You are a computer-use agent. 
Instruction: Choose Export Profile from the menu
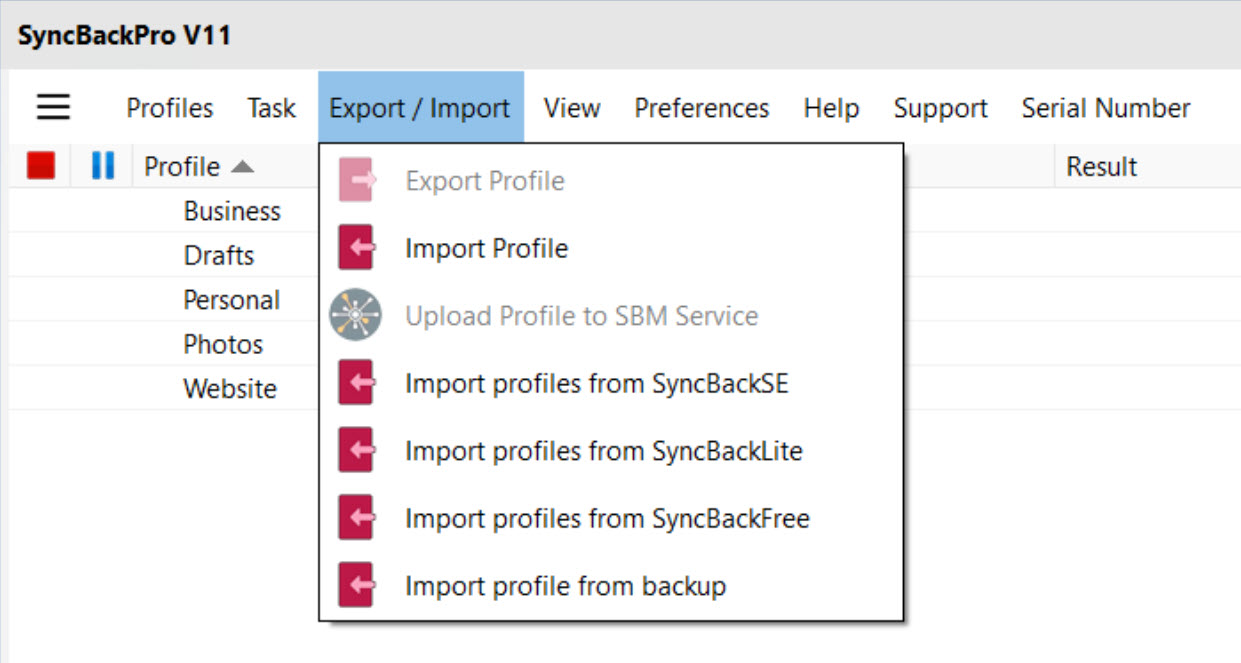click(x=611, y=181)
